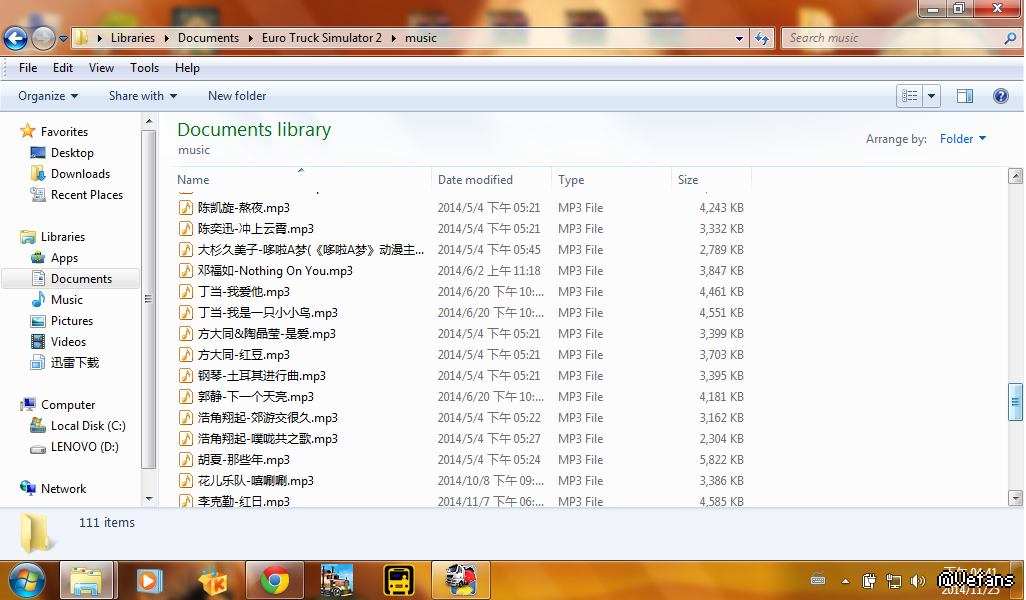Select Computer in navigation pane
Viewport: 1026px width, 600px height.
tap(58, 405)
